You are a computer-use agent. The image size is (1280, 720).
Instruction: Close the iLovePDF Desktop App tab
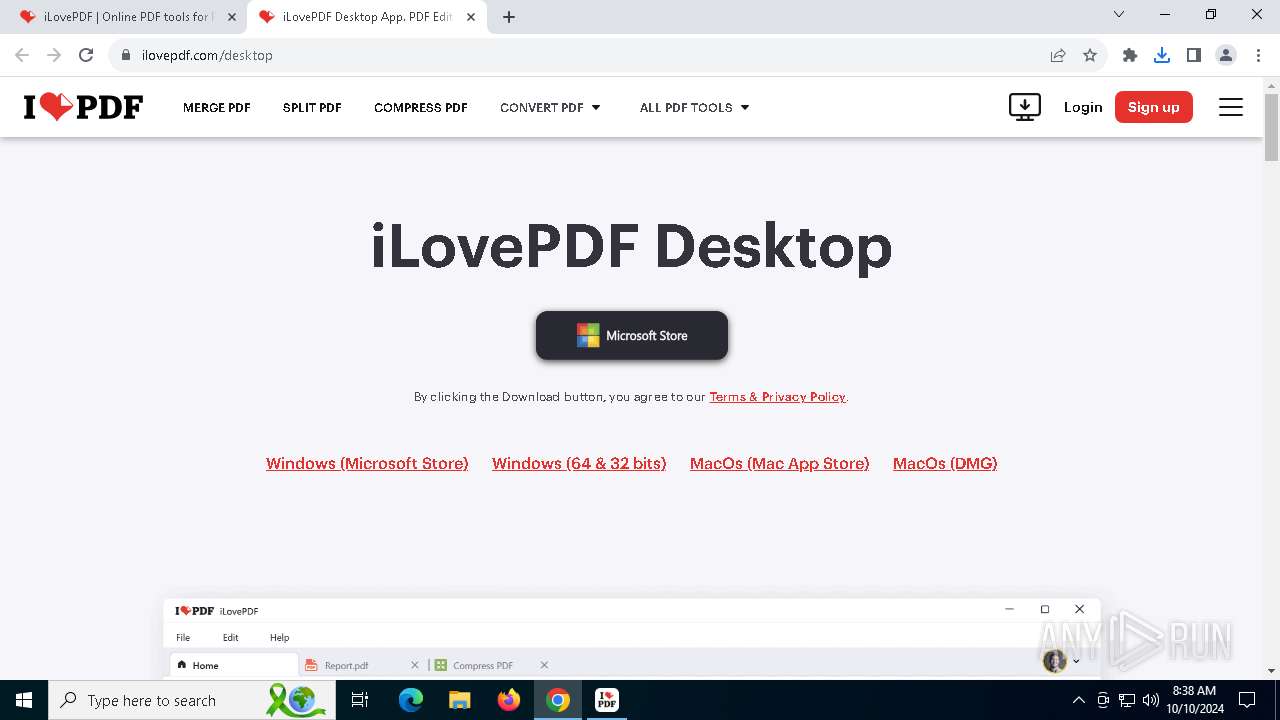[470, 17]
